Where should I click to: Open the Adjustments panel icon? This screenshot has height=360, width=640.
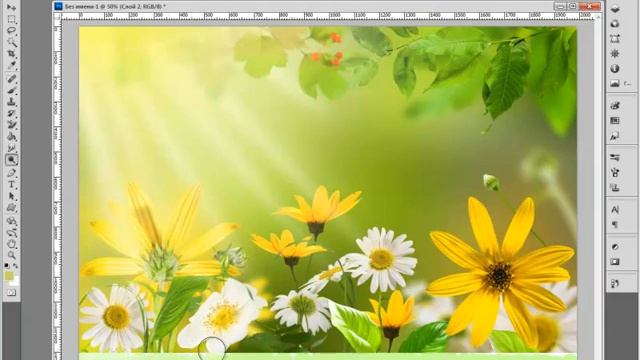[x=615, y=247]
